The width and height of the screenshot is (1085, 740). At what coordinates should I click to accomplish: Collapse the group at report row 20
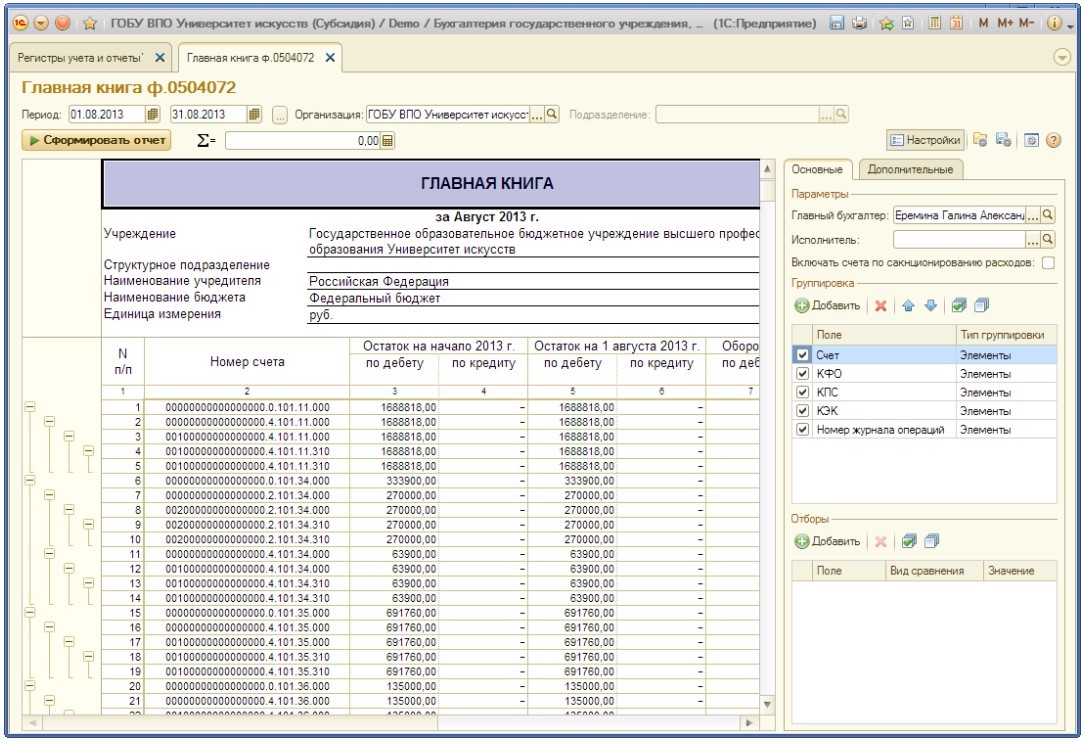30,686
